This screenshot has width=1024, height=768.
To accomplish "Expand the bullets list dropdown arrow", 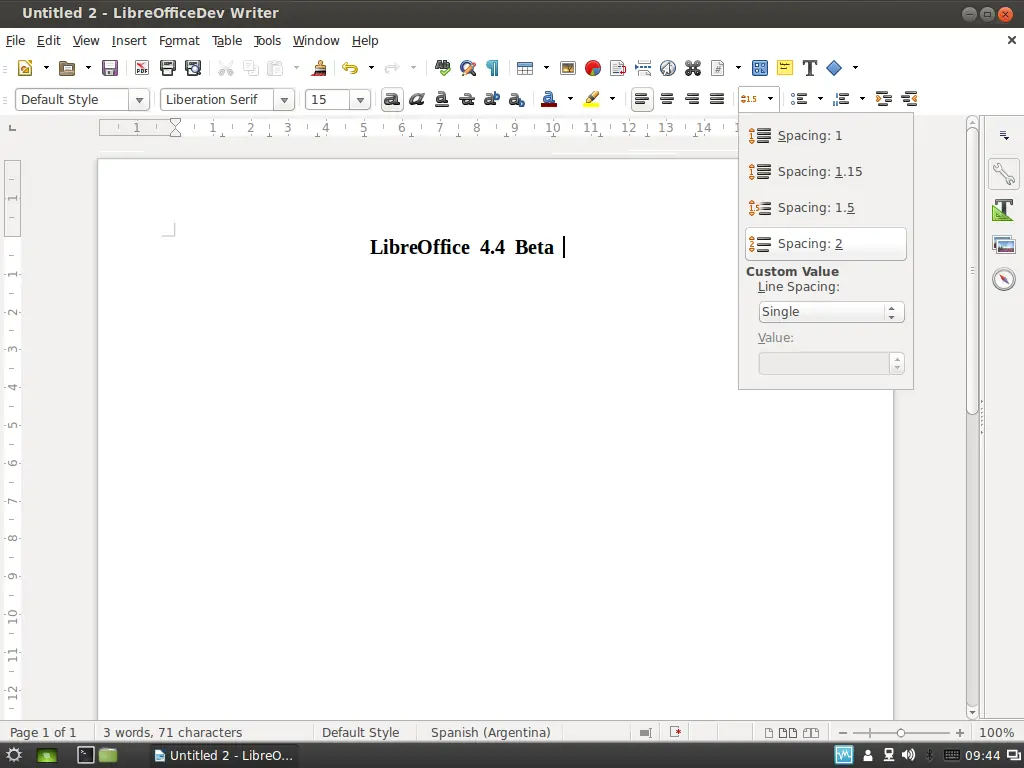I will click(x=820, y=99).
